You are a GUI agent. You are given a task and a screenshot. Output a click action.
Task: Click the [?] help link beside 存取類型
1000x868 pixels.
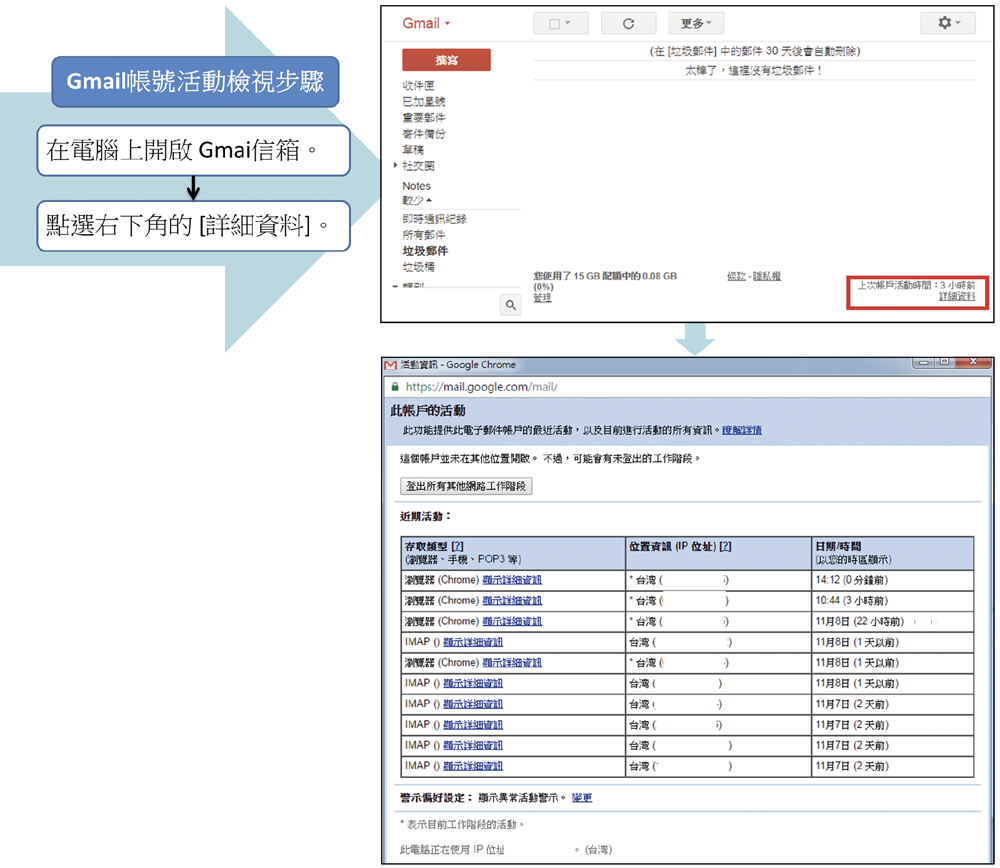click(457, 547)
